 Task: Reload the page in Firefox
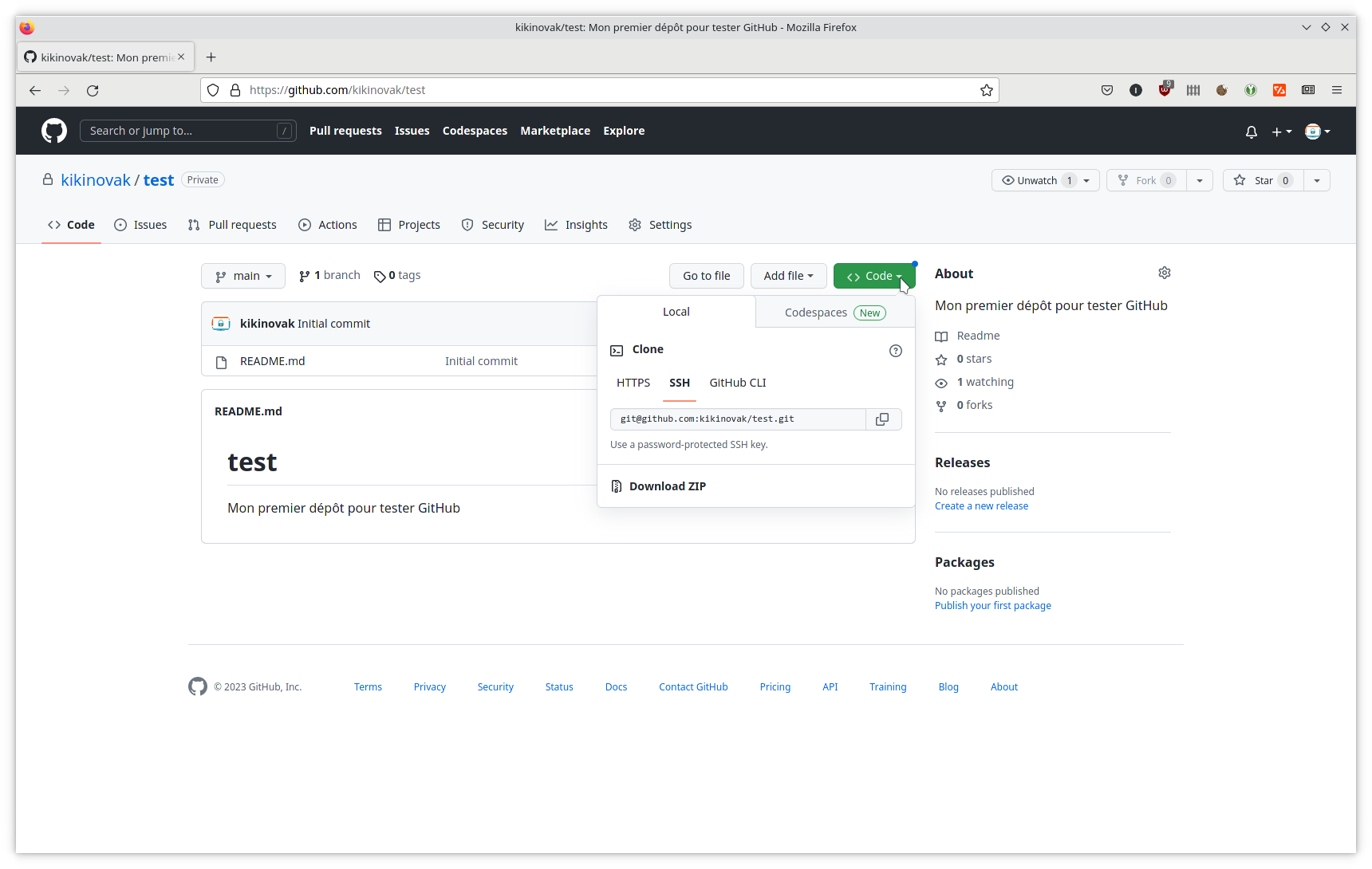point(93,91)
